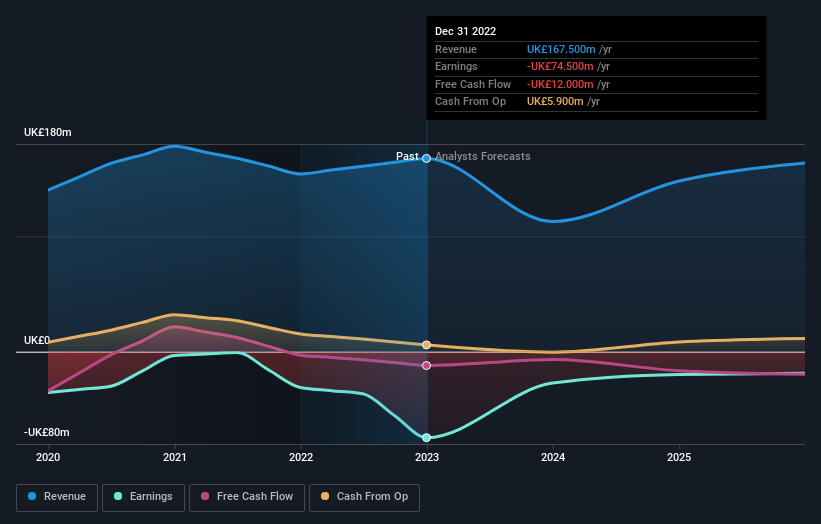Viewport: 821px width, 524px height.
Task: Click the UK£0 y-axis label
Action: pyautogui.click(x=37, y=340)
